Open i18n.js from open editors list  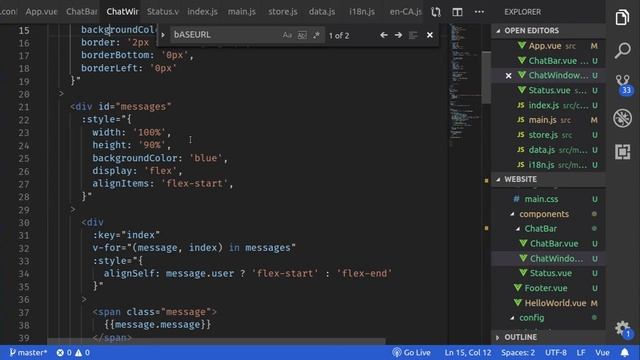(x=548, y=165)
